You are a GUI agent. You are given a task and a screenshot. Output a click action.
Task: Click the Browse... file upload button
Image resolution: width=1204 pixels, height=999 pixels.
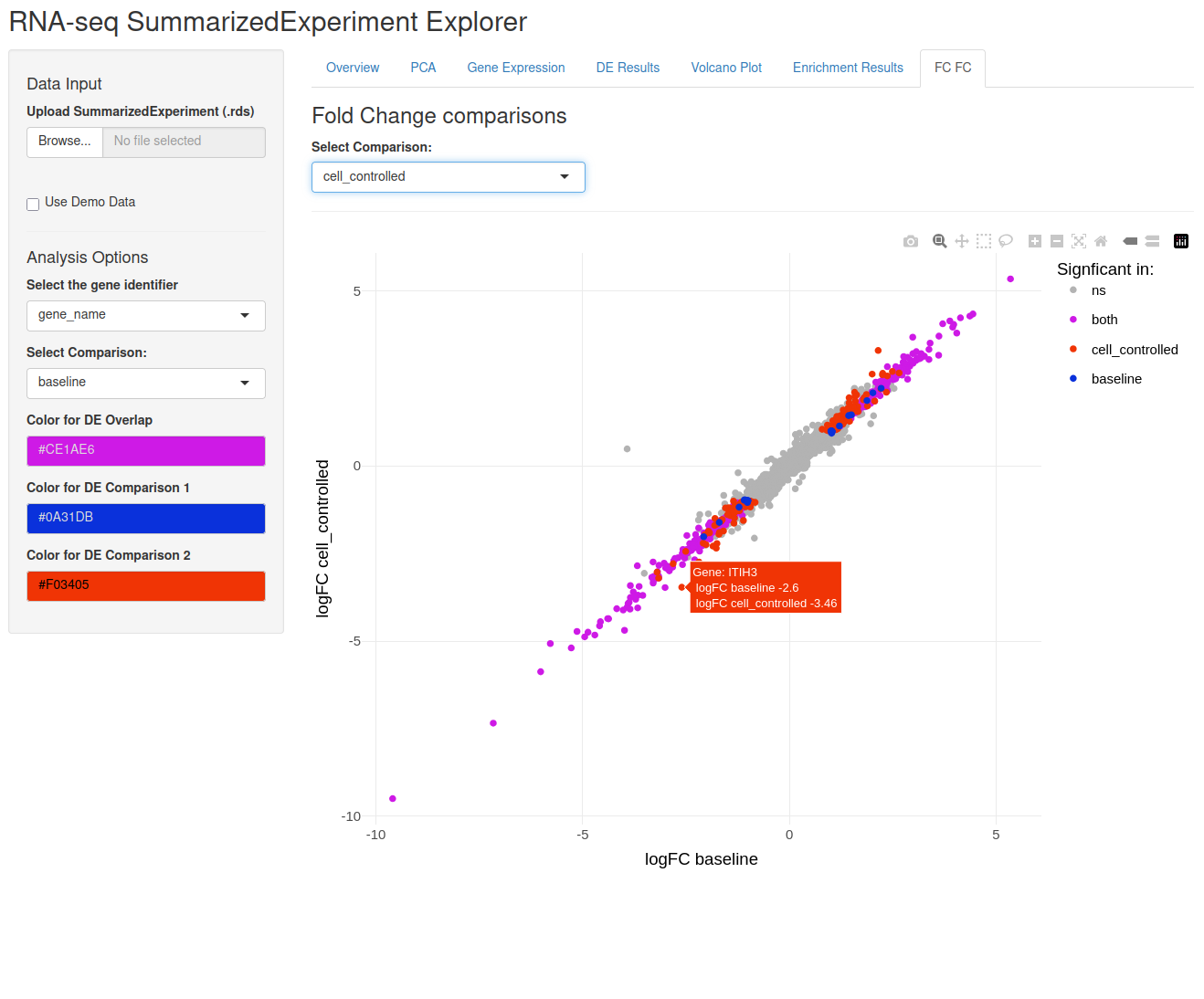[65, 142]
